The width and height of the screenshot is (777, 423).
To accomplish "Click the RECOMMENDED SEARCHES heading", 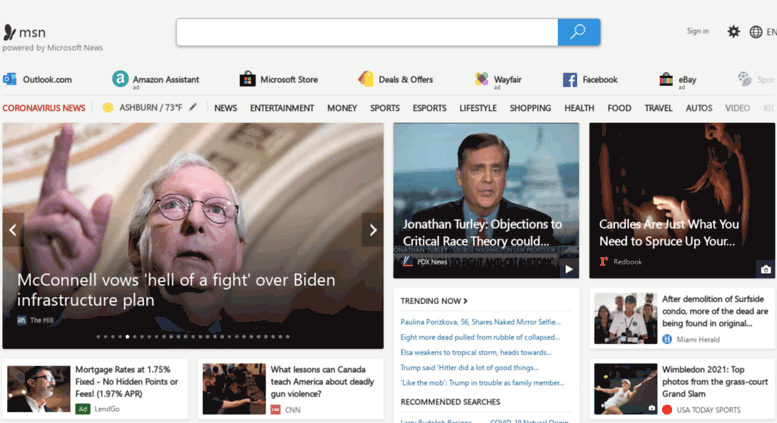I will 450,402.
